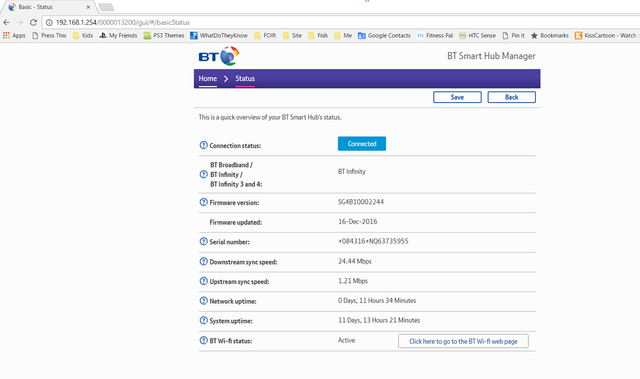Click the address bar URL
Image resolution: width=640 pixels, height=379 pixels.
[122, 22]
